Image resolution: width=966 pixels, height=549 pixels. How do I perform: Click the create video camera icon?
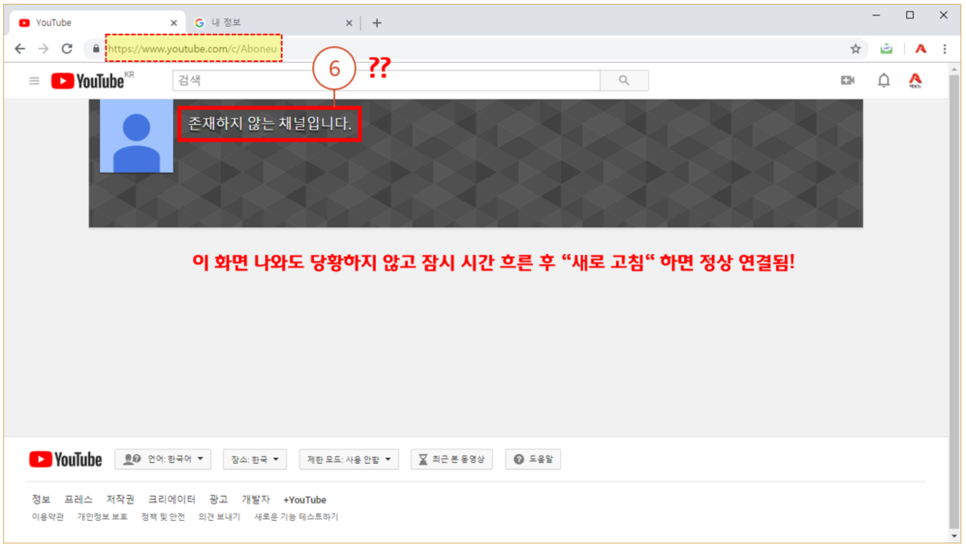click(x=848, y=81)
